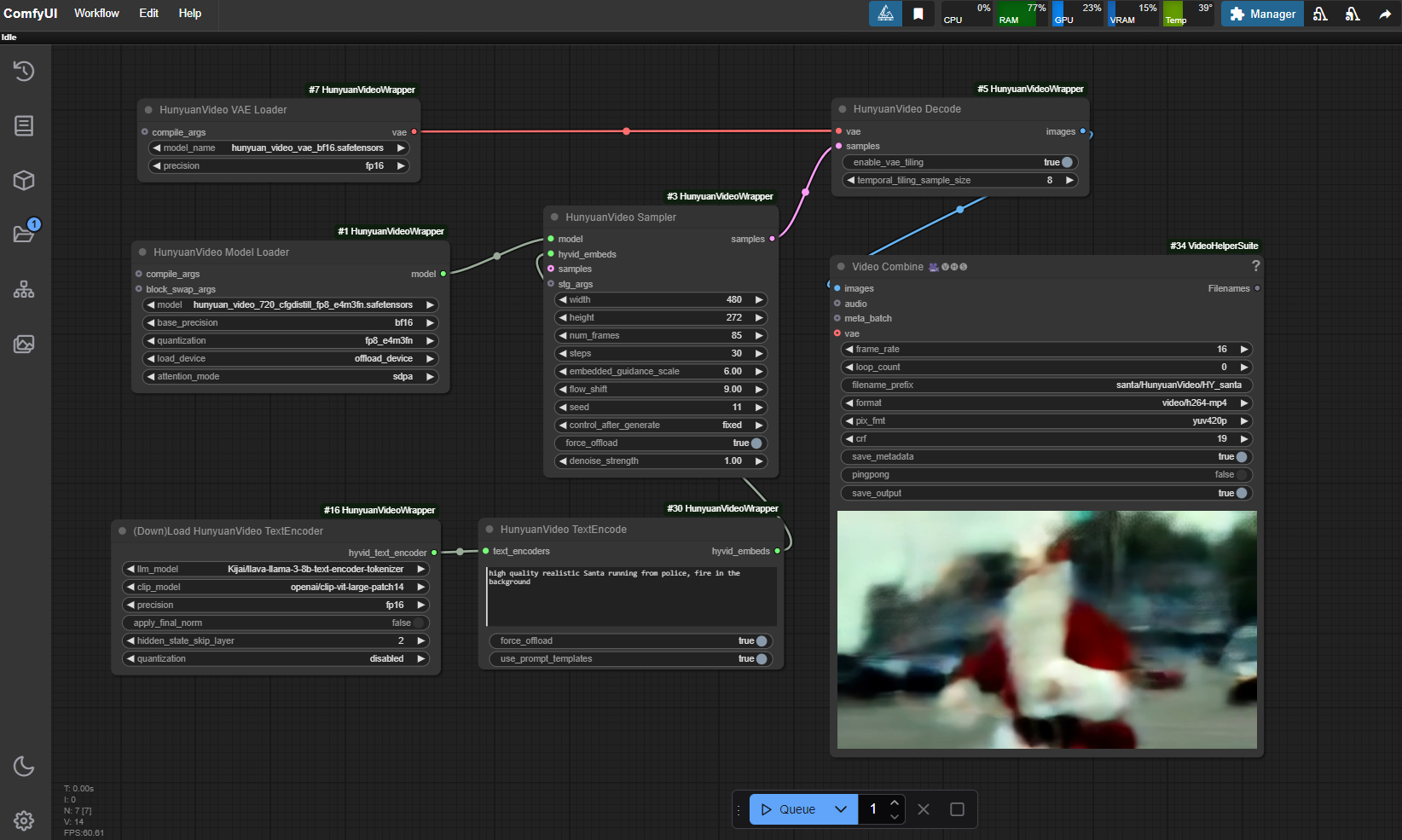Increase the batch count up arrow
The width and height of the screenshot is (1402, 840).
894,802
